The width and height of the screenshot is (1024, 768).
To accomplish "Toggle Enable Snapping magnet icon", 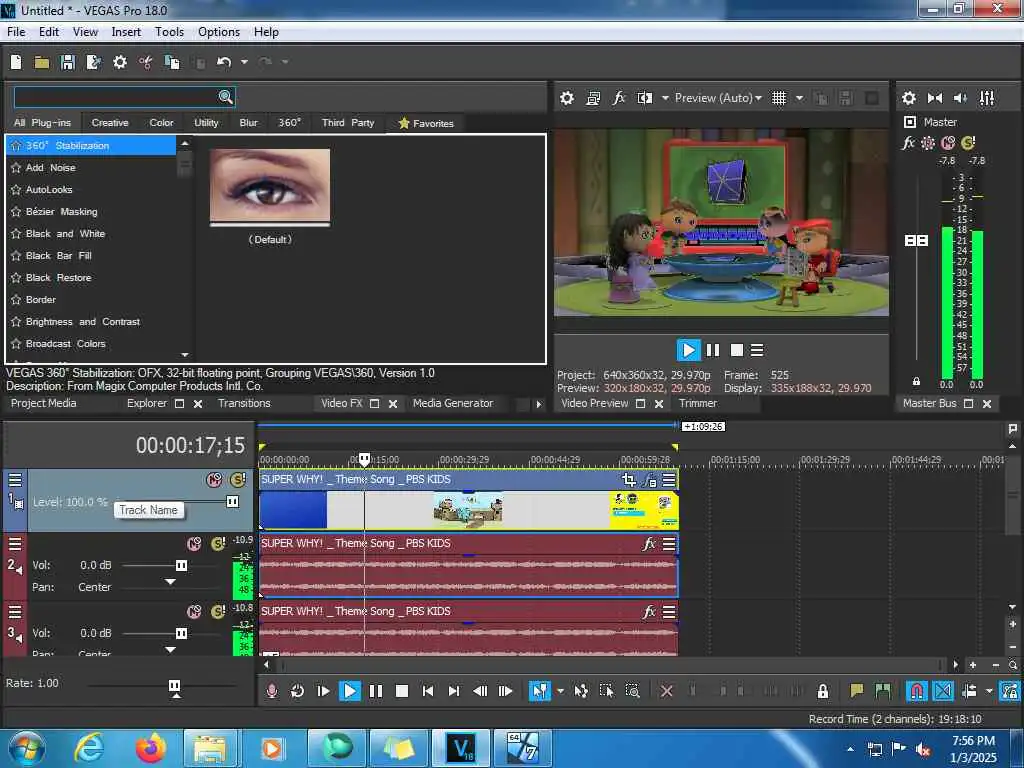I will (x=916, y=691).
